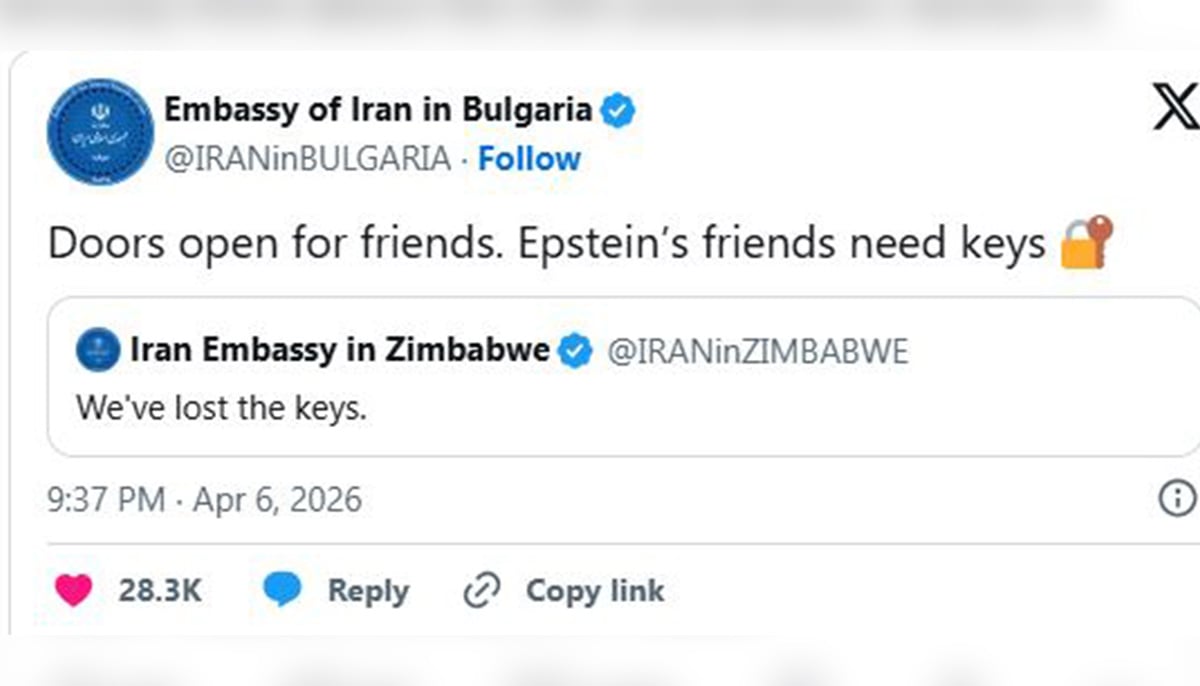
Task: Open Iran Embassy in Zimbabwe profile name
Action: pyautogui.click(x=339, y=351)
